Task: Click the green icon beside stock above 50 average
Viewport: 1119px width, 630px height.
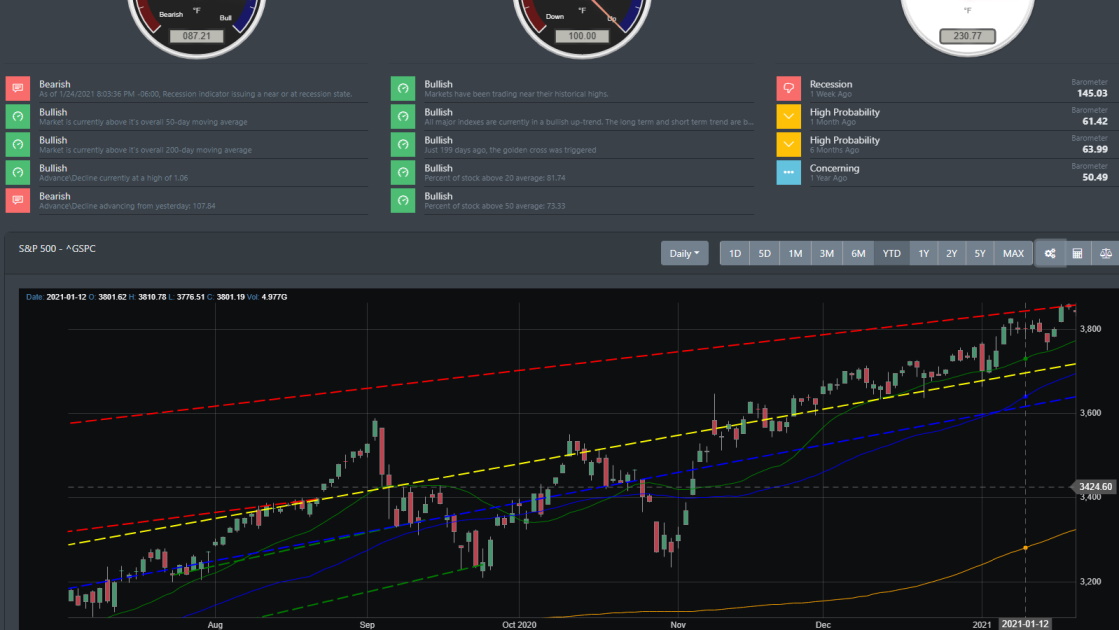Action: (403, 200)
